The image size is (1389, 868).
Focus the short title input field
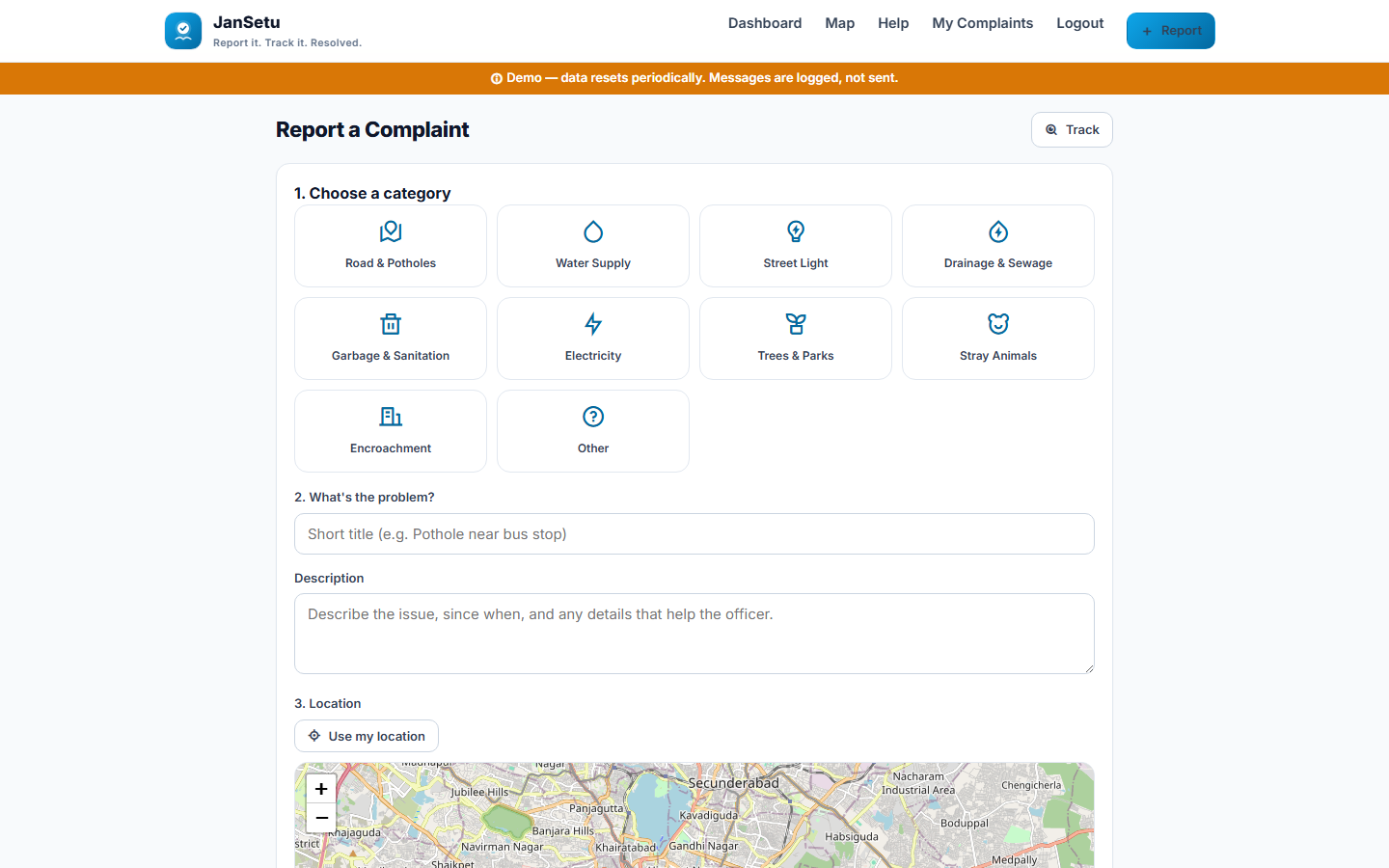click(694, 533)
